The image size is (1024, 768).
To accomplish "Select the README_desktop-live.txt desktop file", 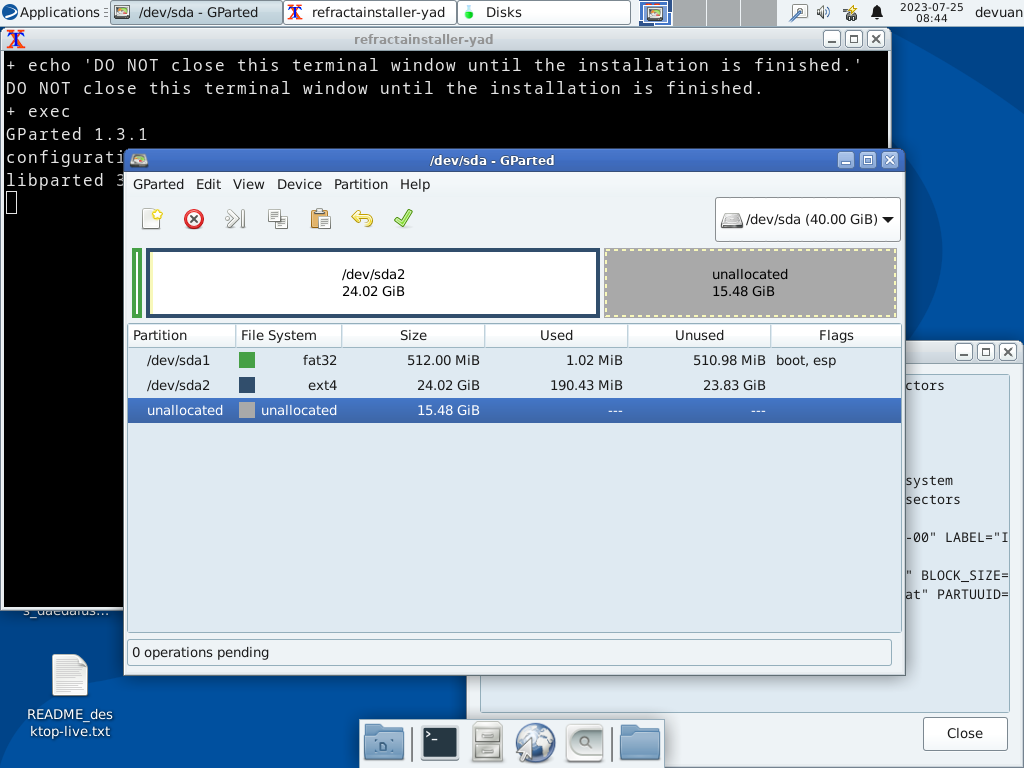I will pos(70,696).
